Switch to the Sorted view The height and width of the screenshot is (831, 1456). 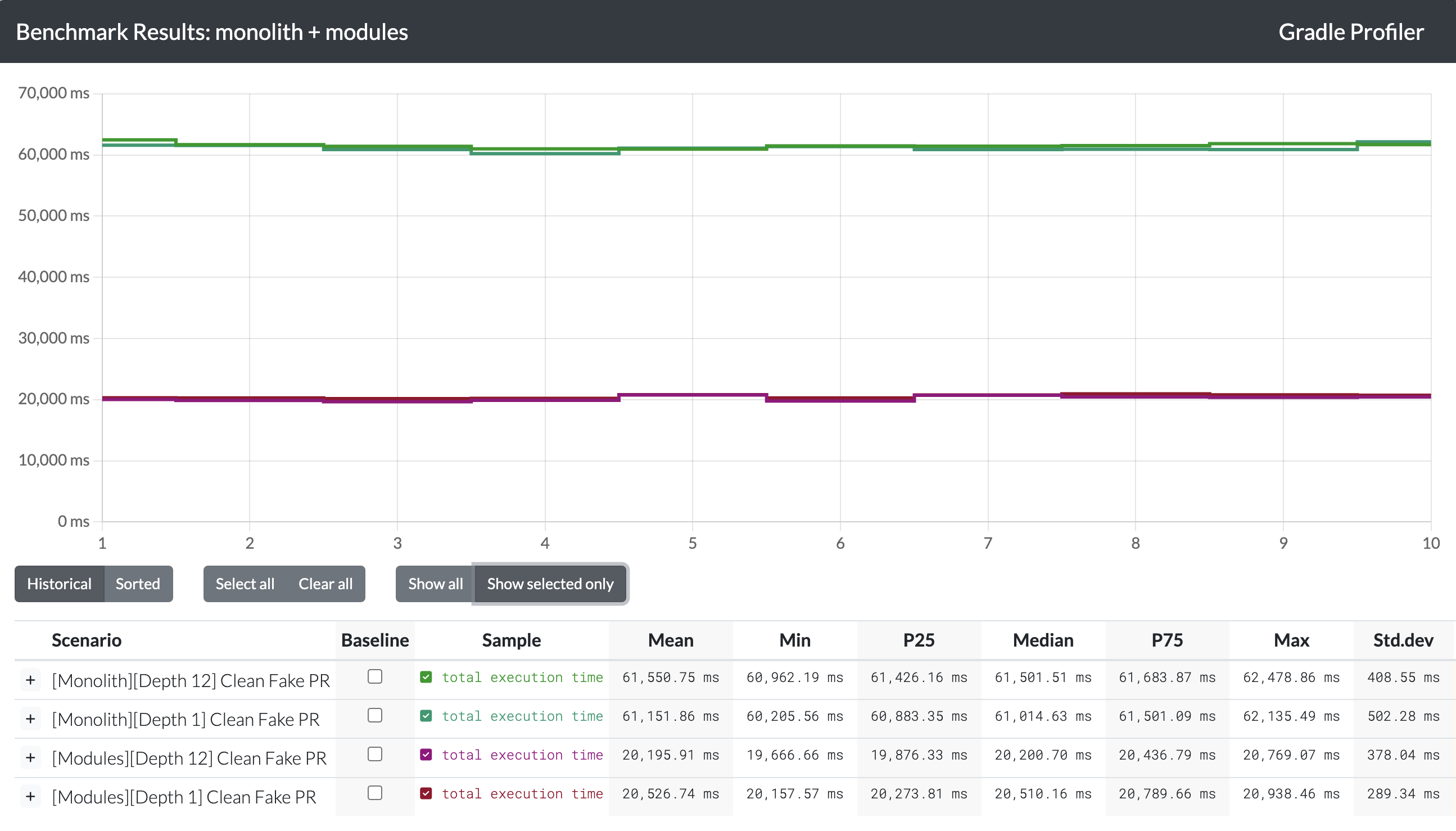click(x=138, y=584)
